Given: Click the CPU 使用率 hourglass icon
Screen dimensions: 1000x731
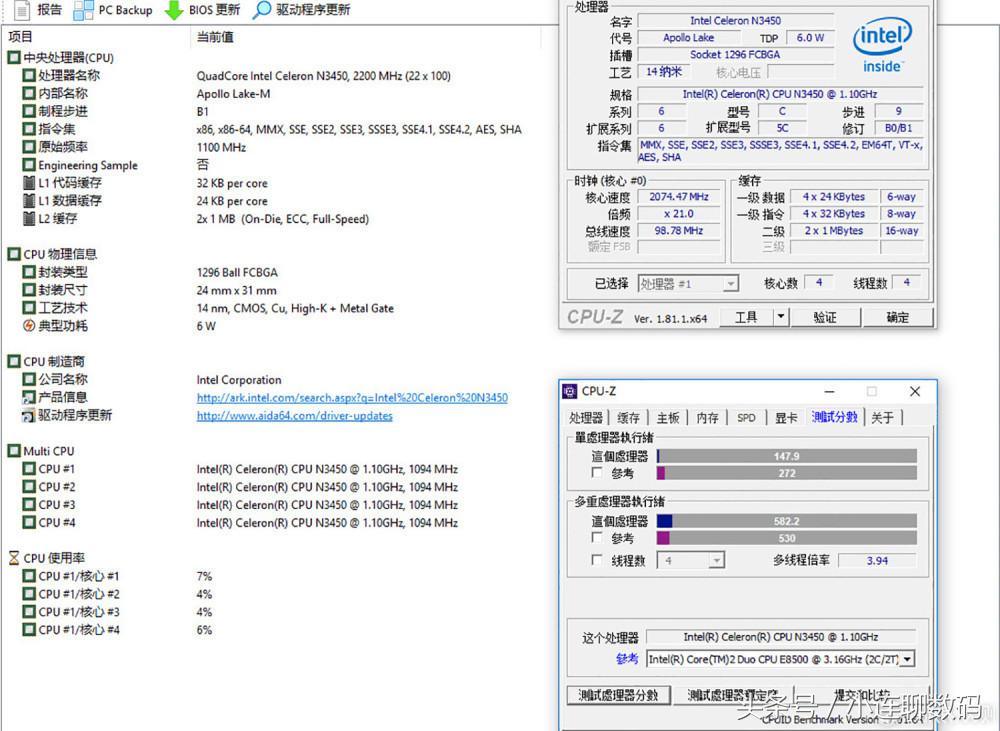Looking at the screenshot, I should coord(13,558).
